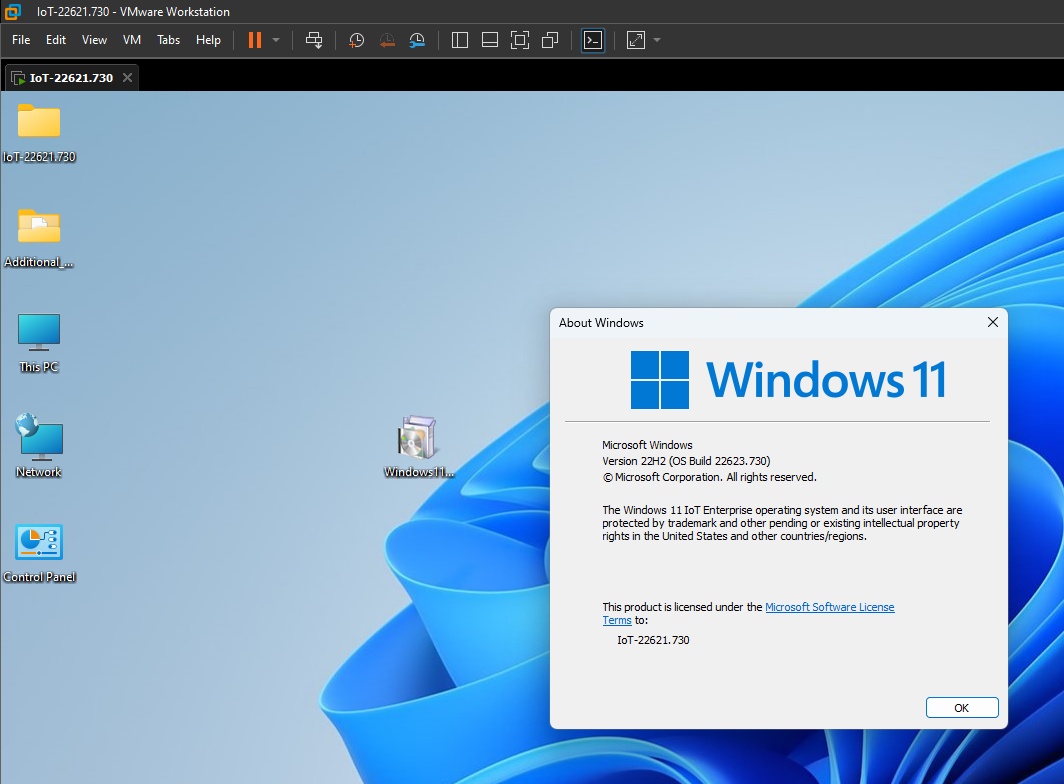
Task: Select the Network desktop icon
Action: point(39,446)
